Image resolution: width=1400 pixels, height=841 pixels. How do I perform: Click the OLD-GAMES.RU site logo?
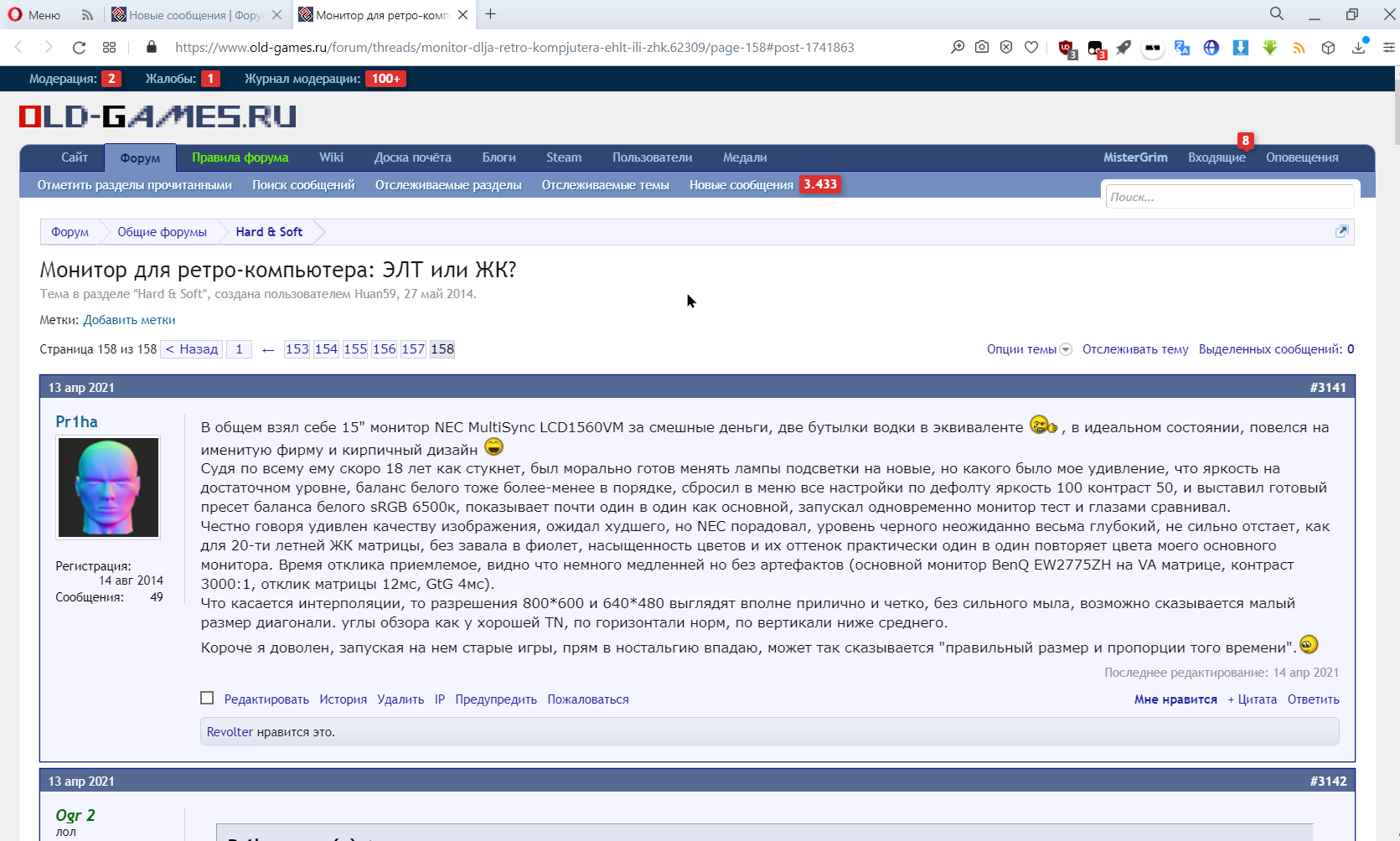click(x=158, y=116)
